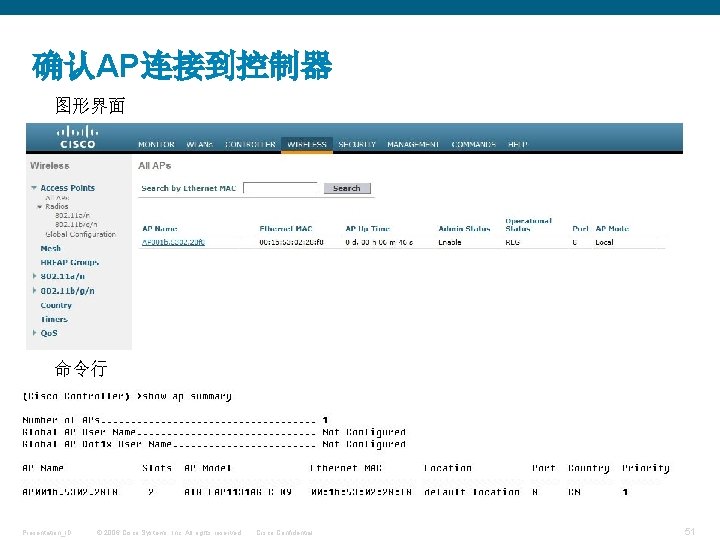Viewport: 720px width, 540px height.
Task: Open Radios in the sidebar
Action: point(56,207)
